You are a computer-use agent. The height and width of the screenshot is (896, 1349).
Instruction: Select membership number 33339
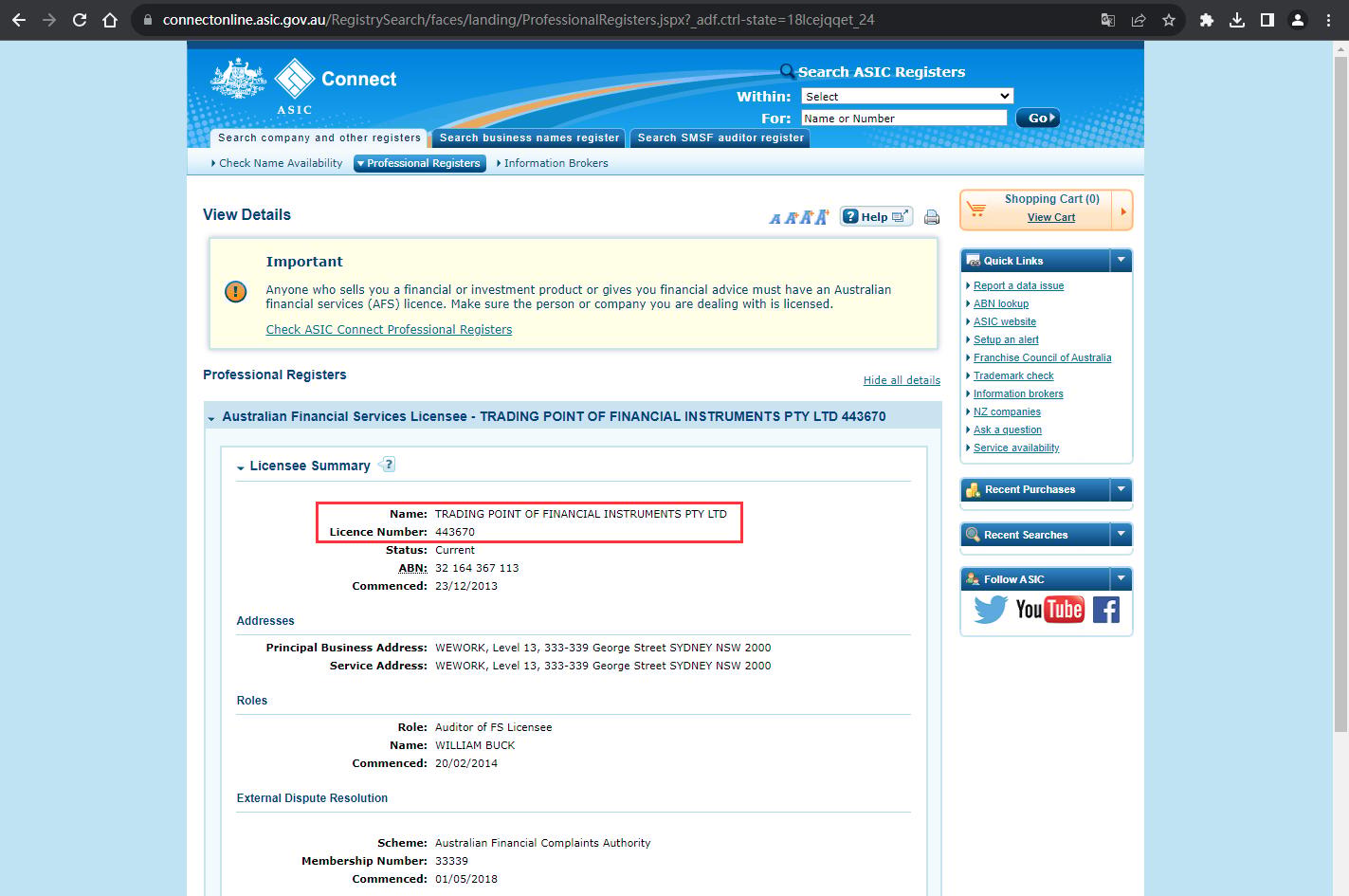[x=451, y=861]
